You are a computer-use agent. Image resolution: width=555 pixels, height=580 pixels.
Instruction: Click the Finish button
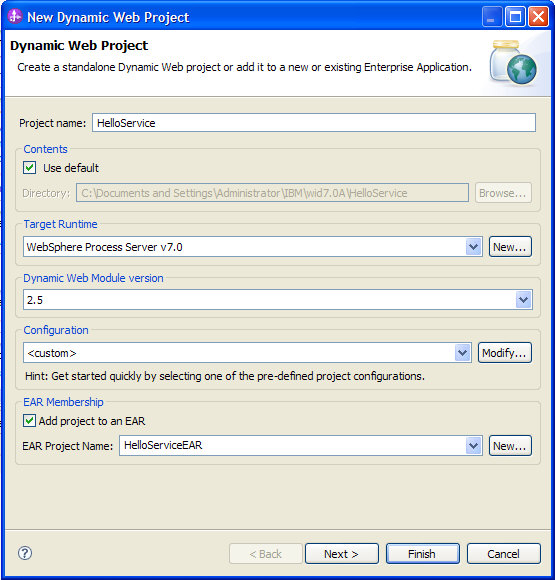pos(423,554)
